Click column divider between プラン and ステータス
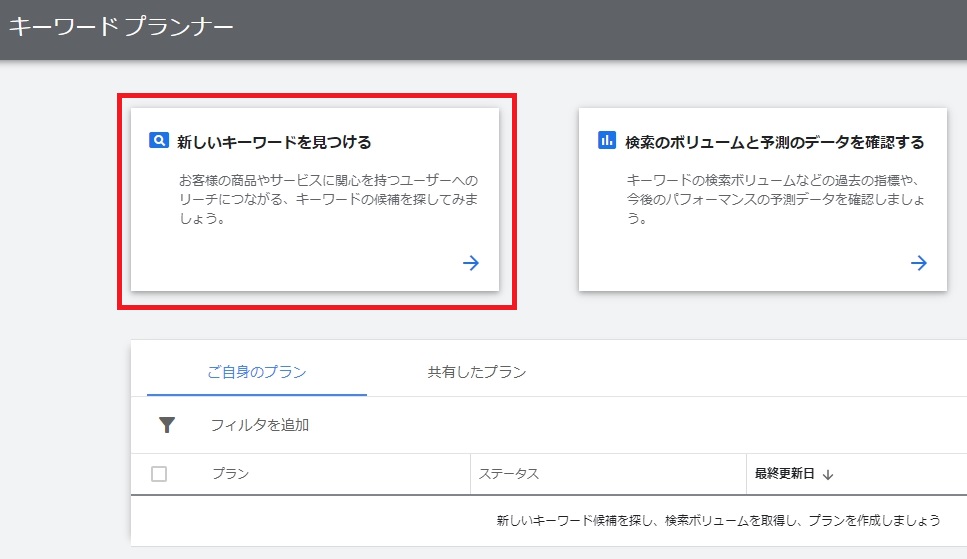 tap(470, 474)
